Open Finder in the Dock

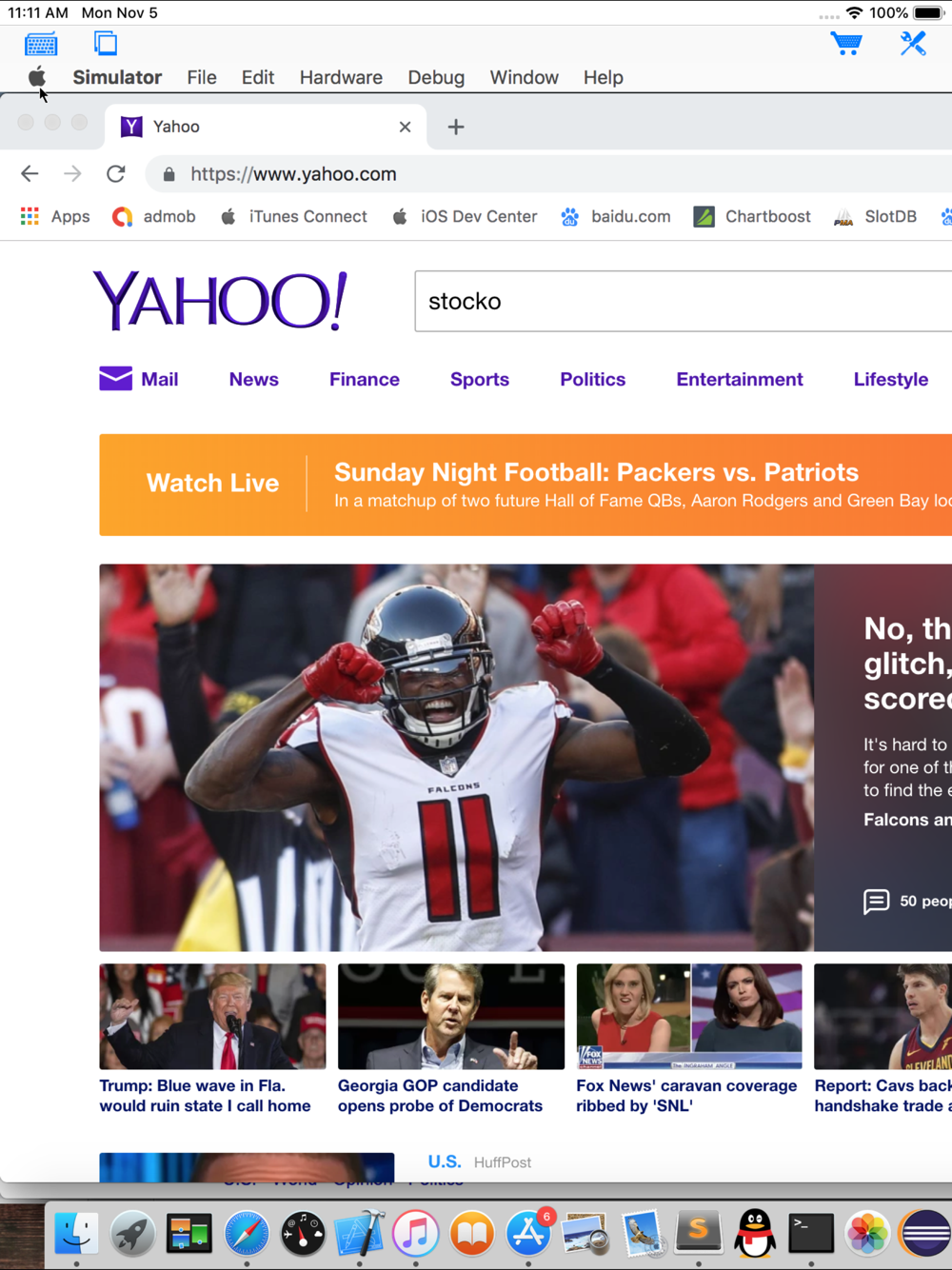(x=76, y=1234)
